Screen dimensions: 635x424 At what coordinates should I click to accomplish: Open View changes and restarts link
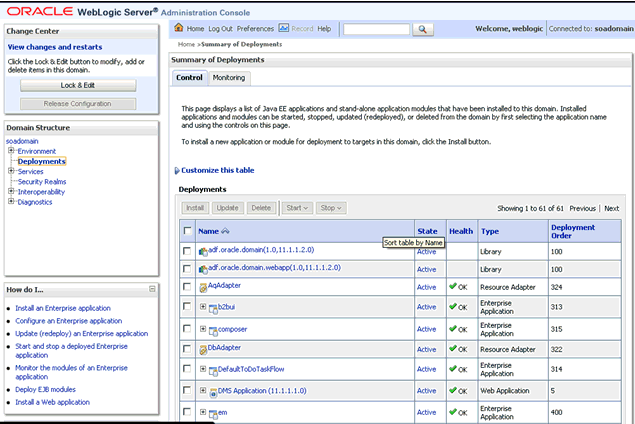[x=55, y=47]
